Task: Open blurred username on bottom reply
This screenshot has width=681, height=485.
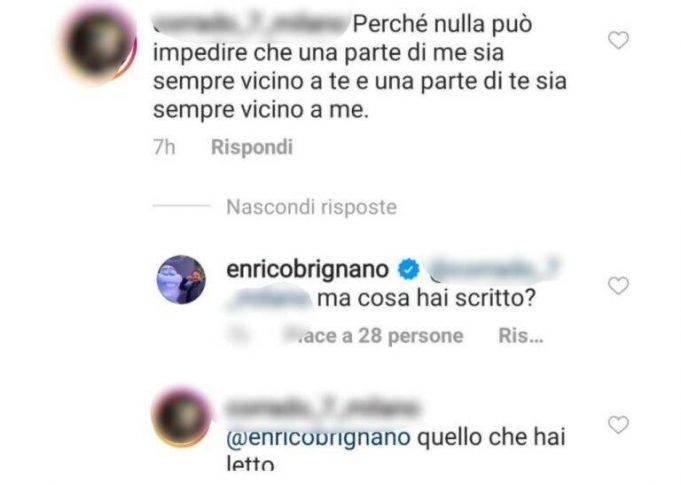Action: pyautogui.click(x=322, y=409)
